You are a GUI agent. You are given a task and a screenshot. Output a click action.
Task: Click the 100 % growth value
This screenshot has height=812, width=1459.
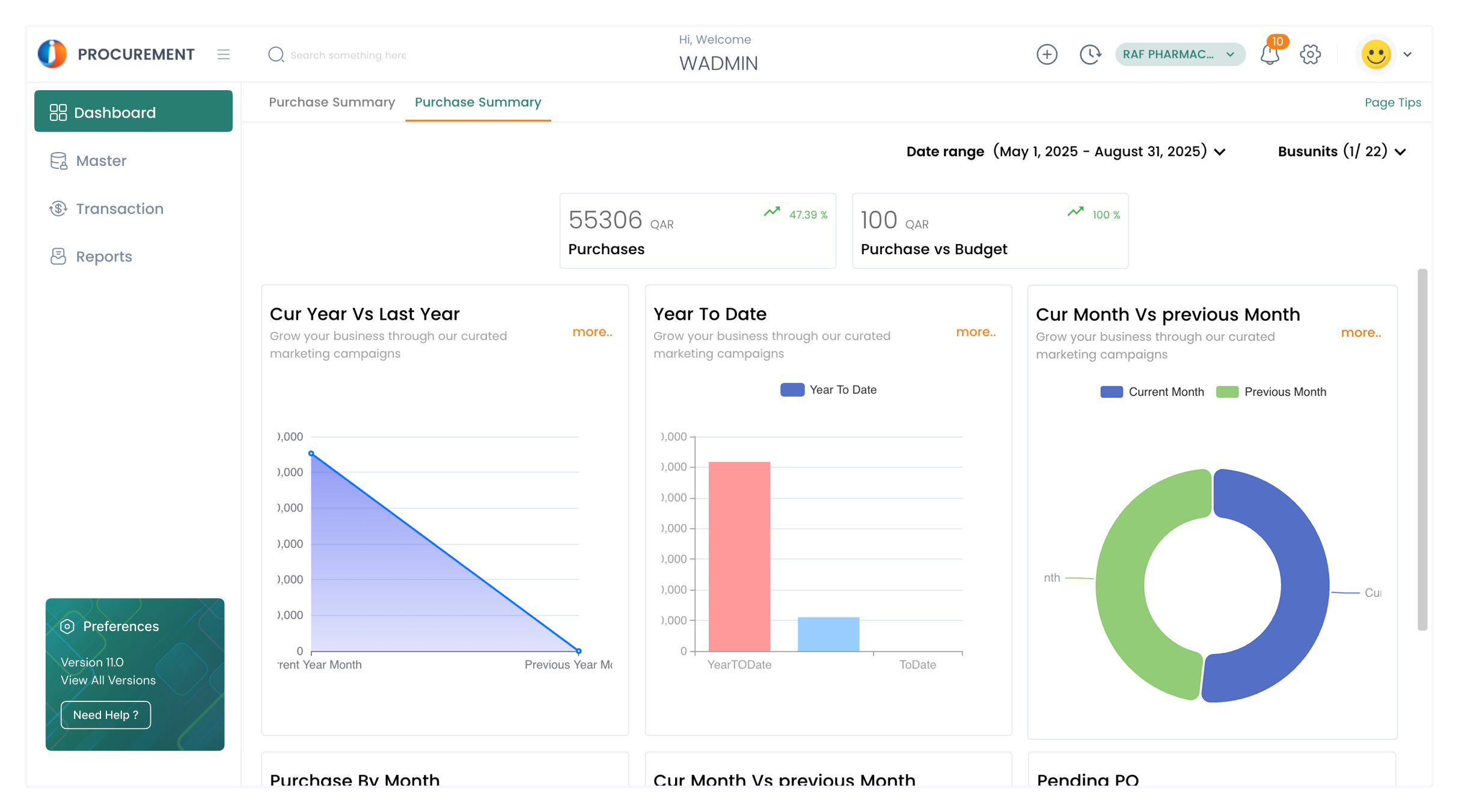pyautogui.click(x=1106, y=215)
